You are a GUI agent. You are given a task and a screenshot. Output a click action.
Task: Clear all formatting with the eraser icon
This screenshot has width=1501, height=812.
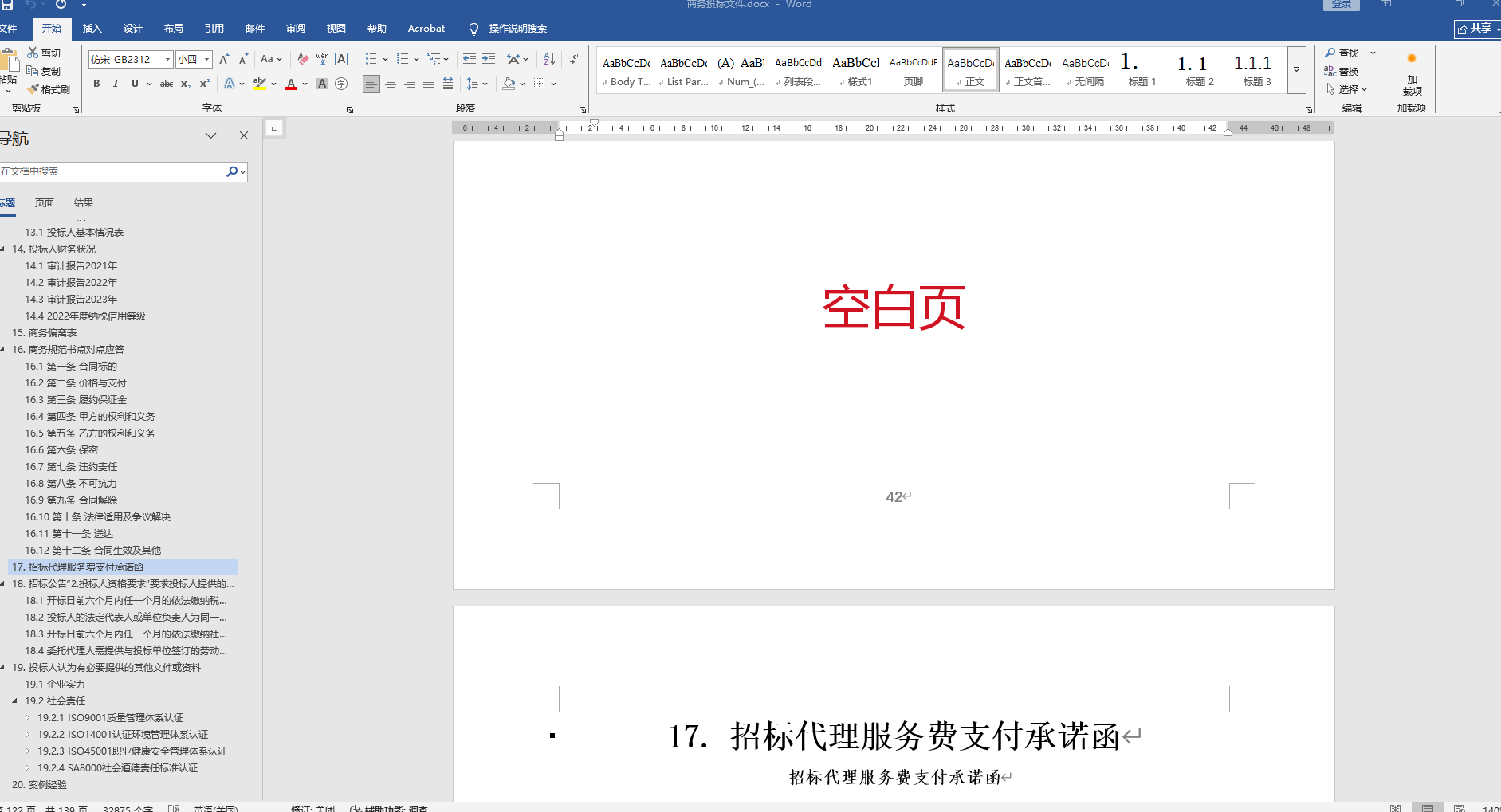(303, 59)
